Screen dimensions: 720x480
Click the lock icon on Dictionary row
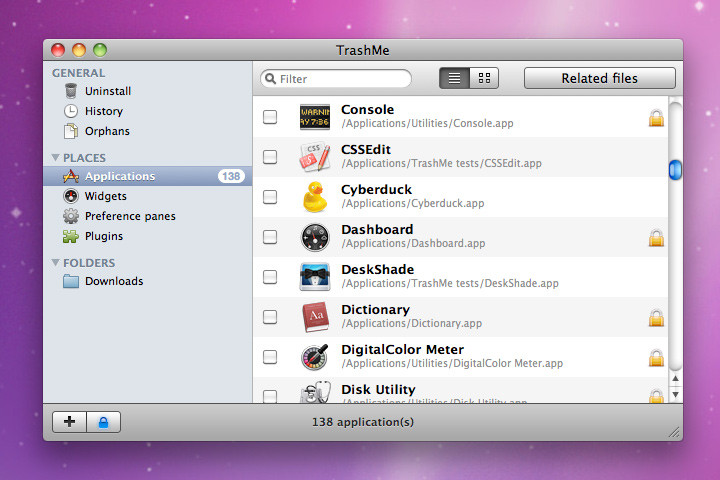tap(656, 318)
